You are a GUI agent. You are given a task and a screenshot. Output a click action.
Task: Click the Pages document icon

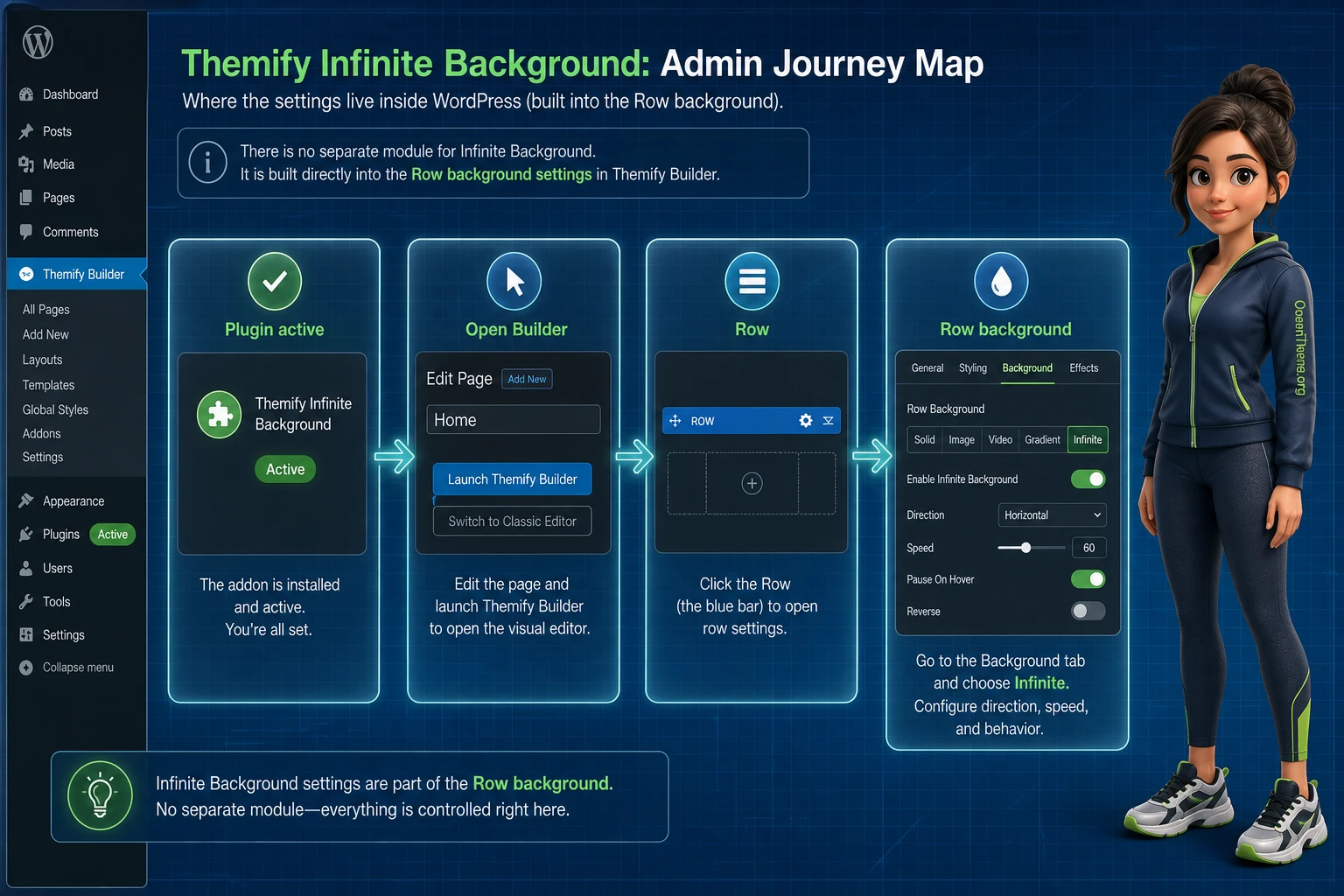click(x=26, y=198)
